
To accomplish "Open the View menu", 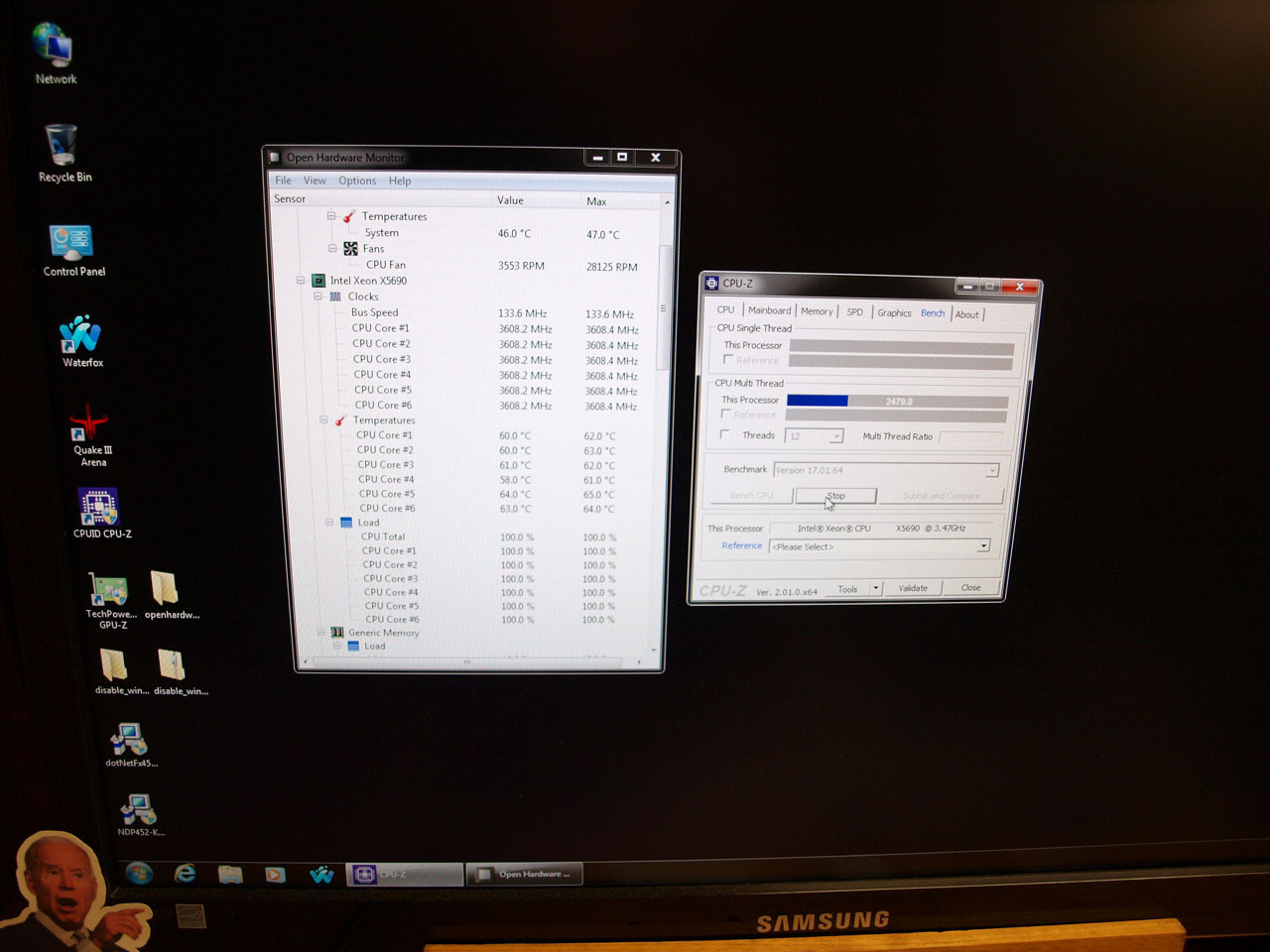I will point(315,180).
